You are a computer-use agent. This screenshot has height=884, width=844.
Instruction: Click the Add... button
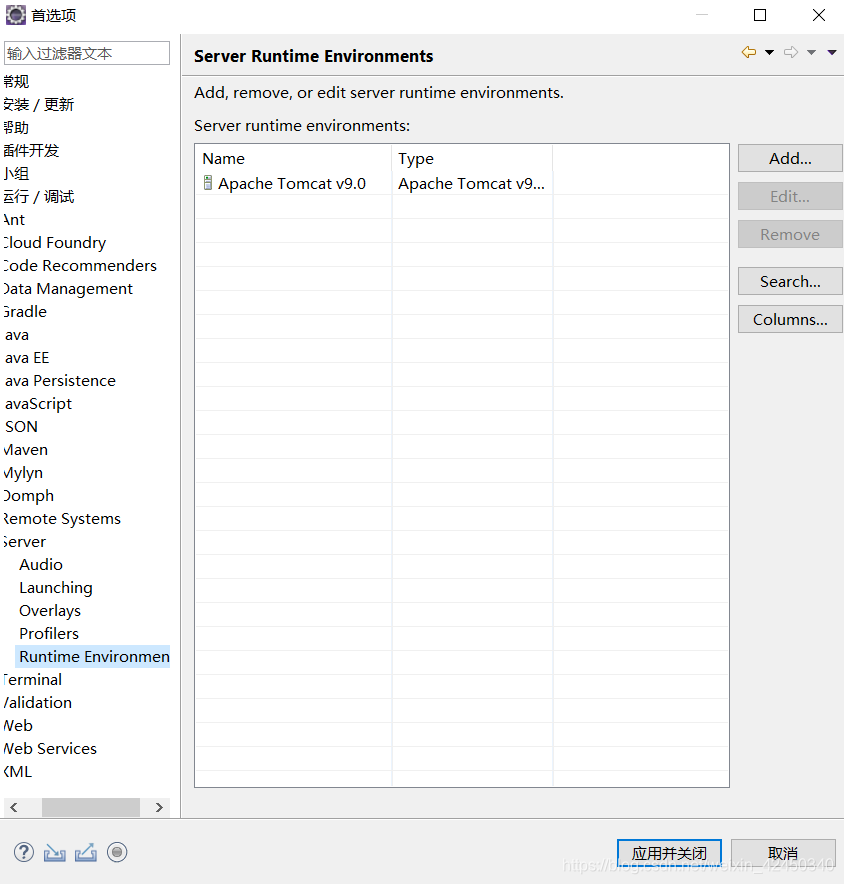pos(790,158)
